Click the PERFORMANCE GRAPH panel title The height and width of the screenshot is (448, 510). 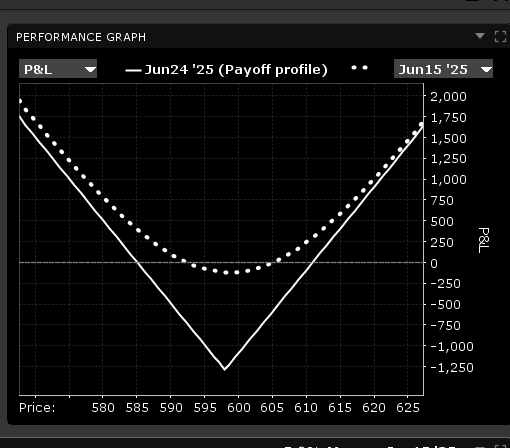coord(81,37)
